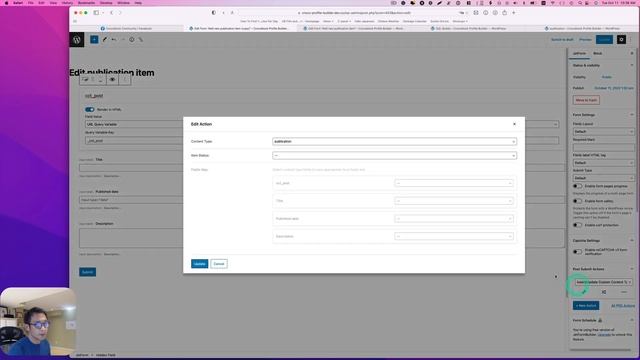Toggle Enable form pages progress

[x=577, y=186]
